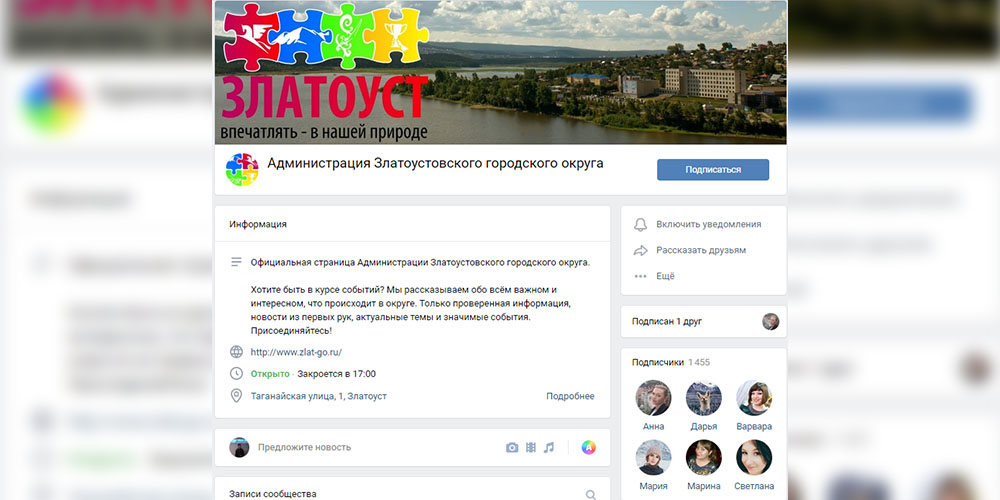Open the colorful poster editor icon
The height and width of the screenshot is (500, 1000).
pos(589,448)
